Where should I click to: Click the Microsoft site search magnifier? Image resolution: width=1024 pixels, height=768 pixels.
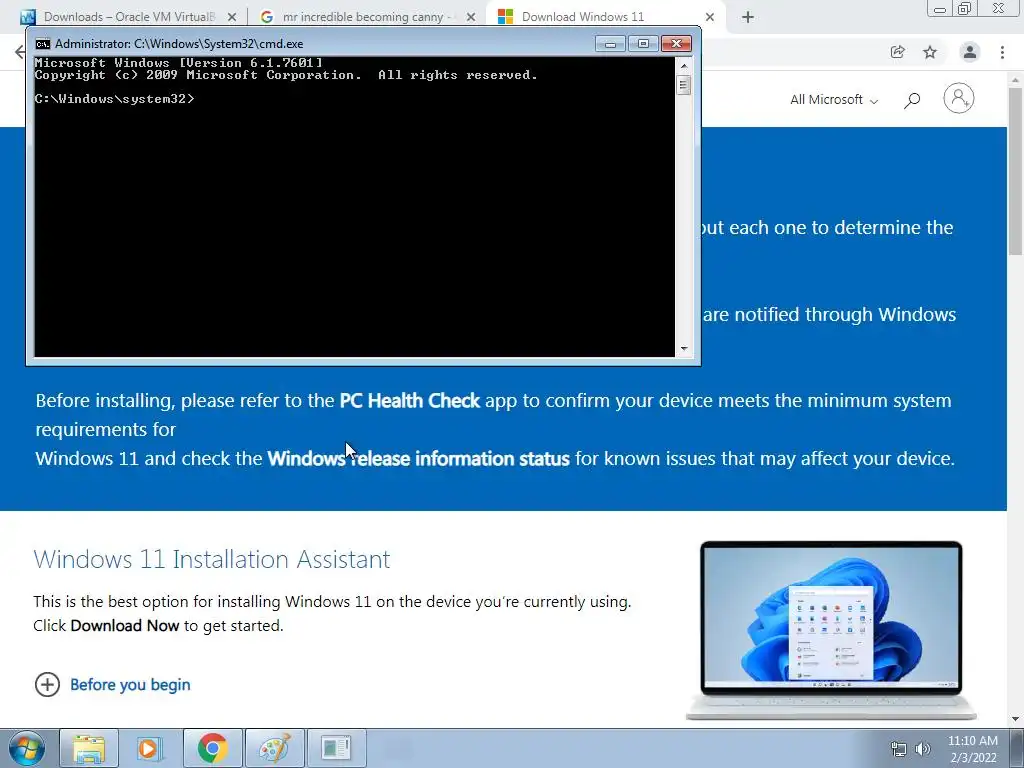912,100
